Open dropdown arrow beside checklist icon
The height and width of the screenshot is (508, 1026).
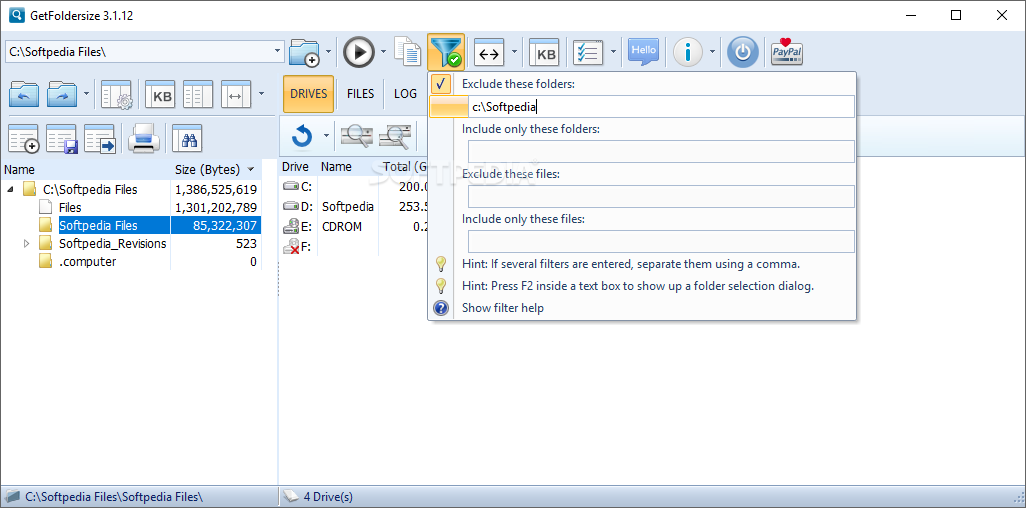(613, 52)
